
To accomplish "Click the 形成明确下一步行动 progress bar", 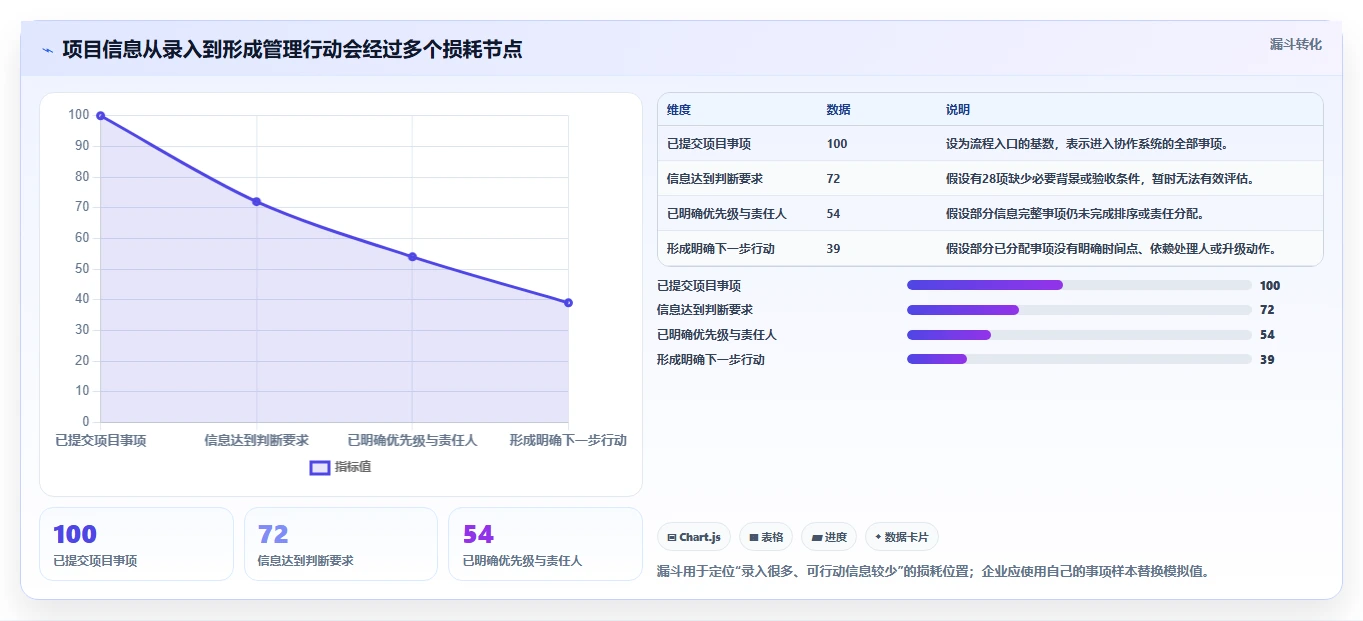I will click(x=1079, y=359).
